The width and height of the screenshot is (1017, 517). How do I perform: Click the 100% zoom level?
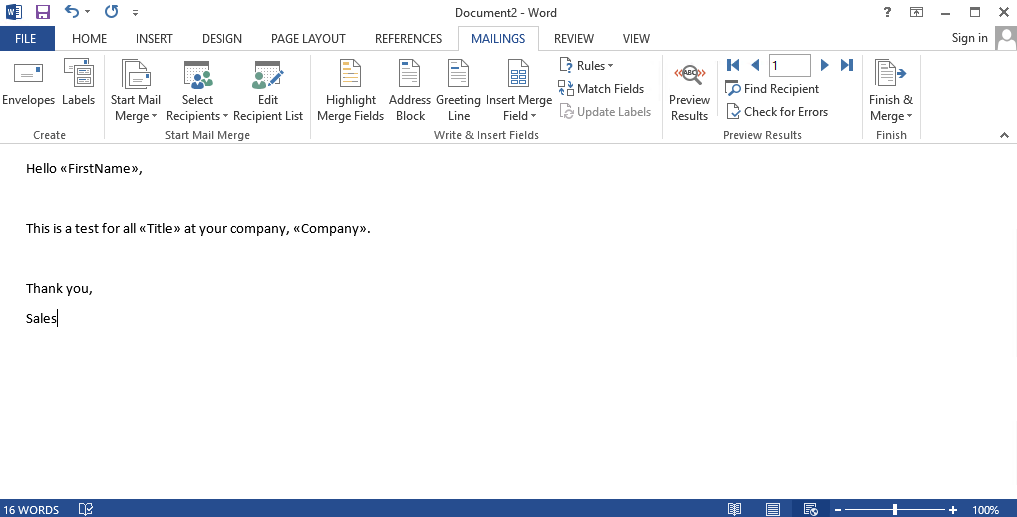985,510
